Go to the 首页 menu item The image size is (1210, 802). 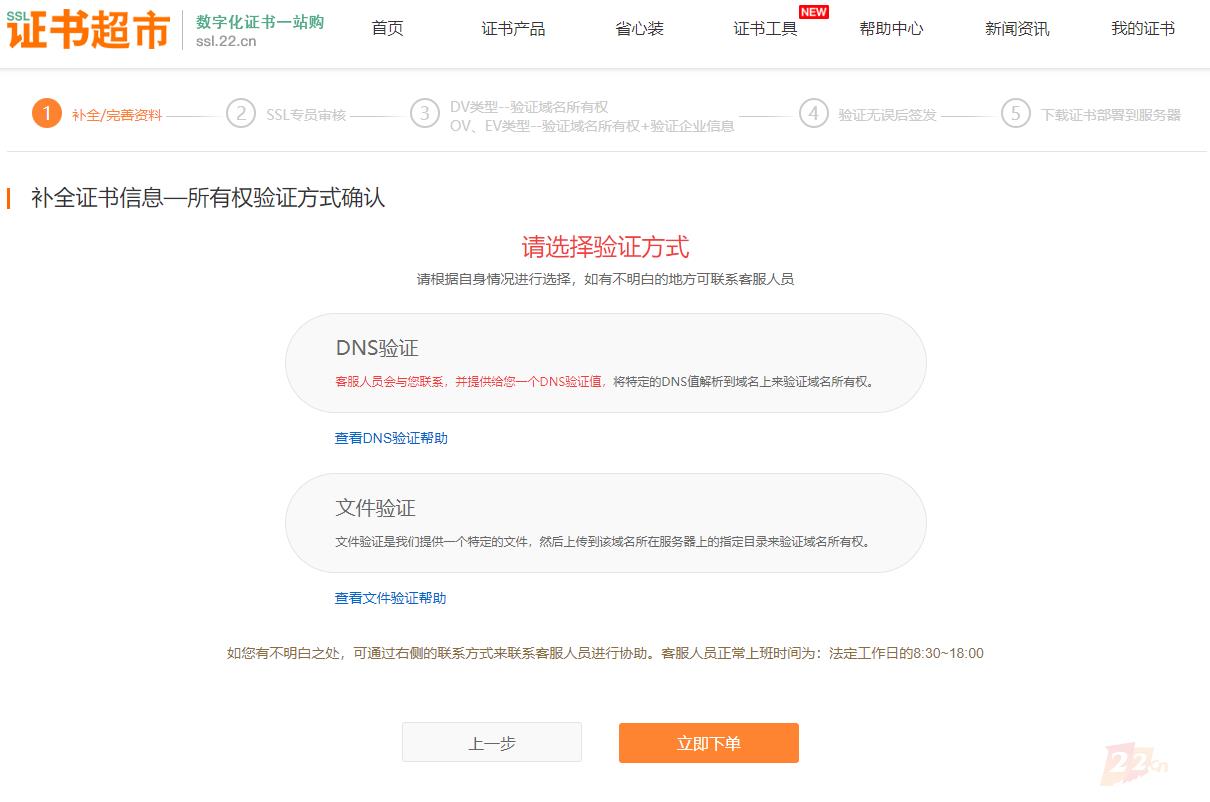387,29
